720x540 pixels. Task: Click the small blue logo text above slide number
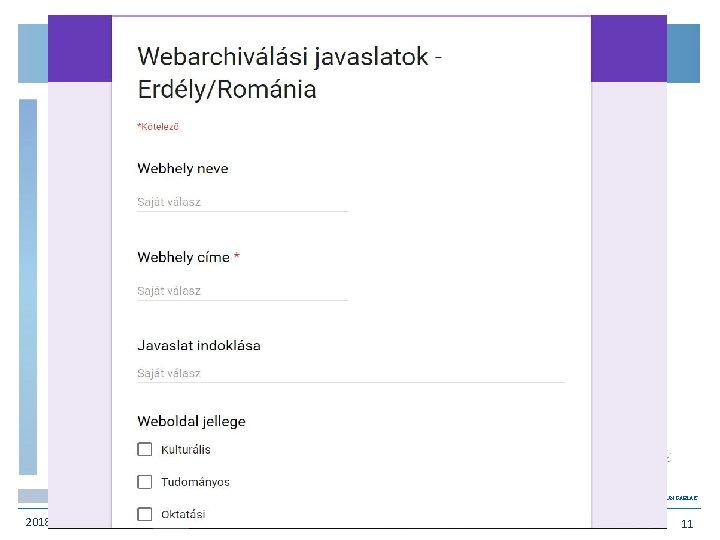[682, 496]
